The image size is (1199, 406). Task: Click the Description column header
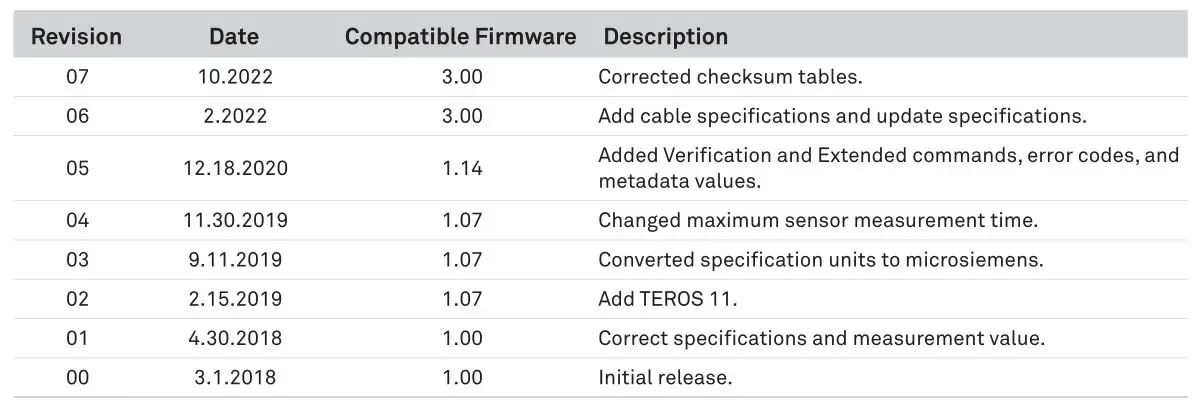coord(665,37)
